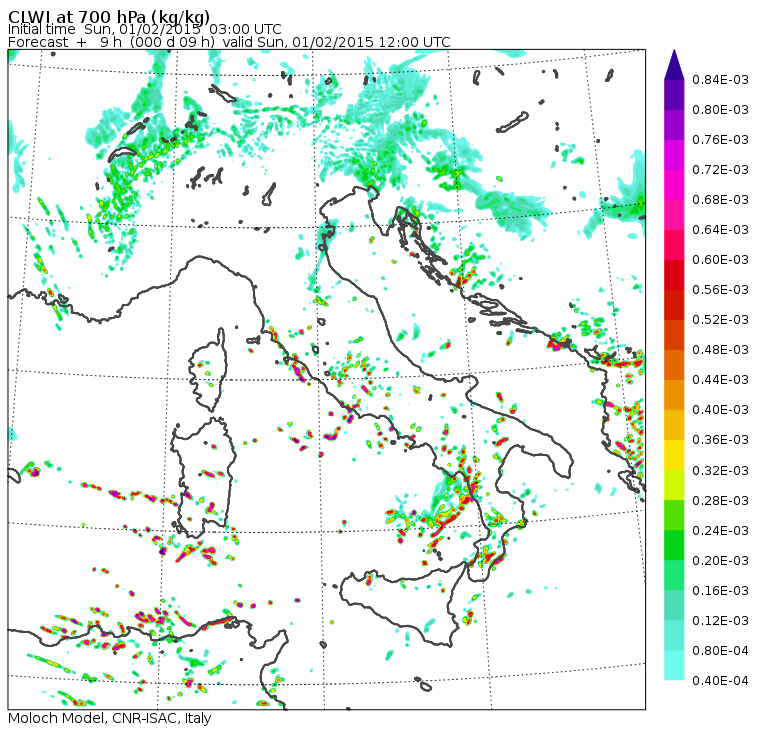Click the 0.56E-03 colorbar label
This screenshot has height=731, width=760.
[x=720, y=290]
